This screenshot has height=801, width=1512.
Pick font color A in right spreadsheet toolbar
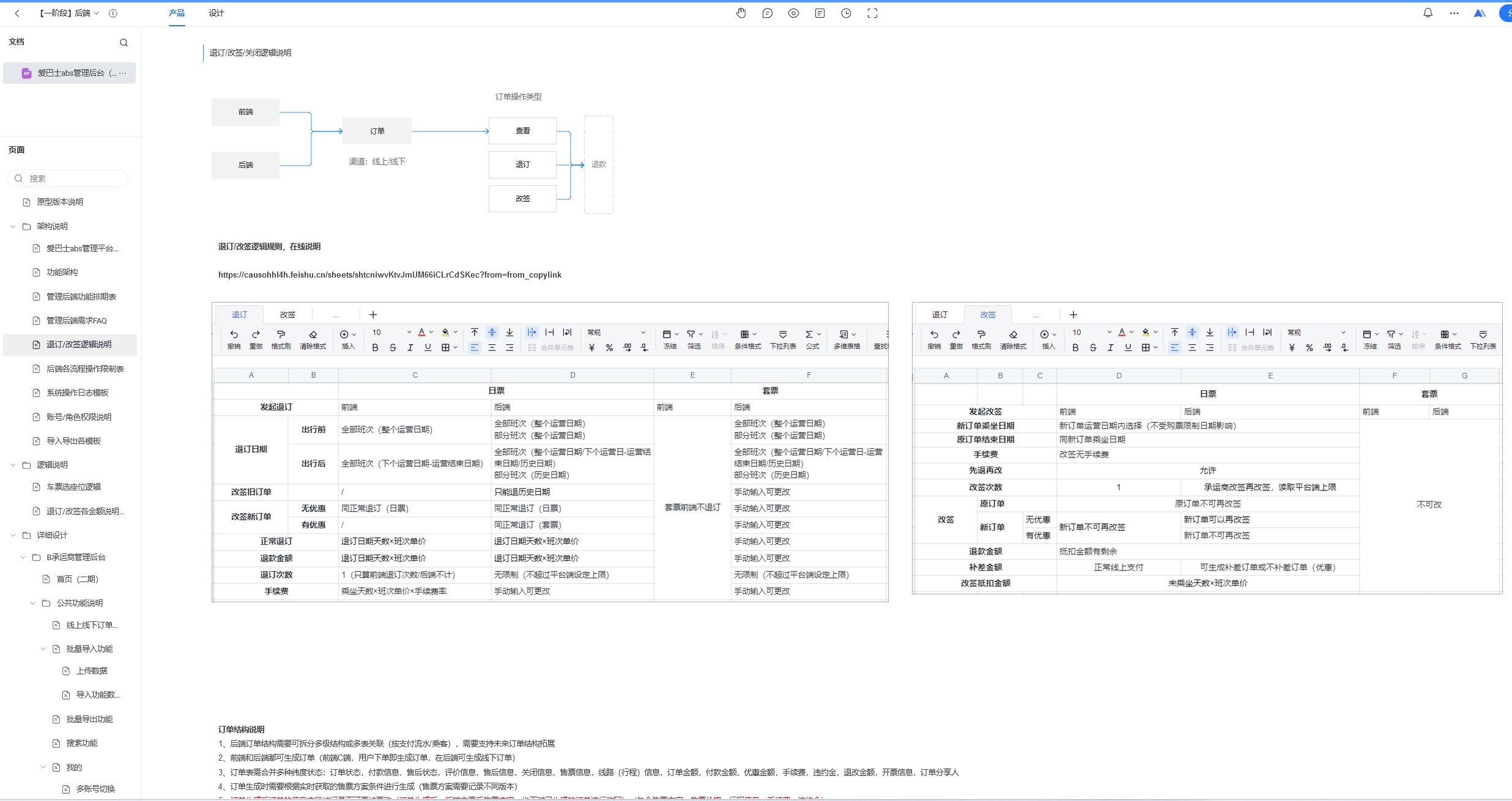[x=1122, y=332]
